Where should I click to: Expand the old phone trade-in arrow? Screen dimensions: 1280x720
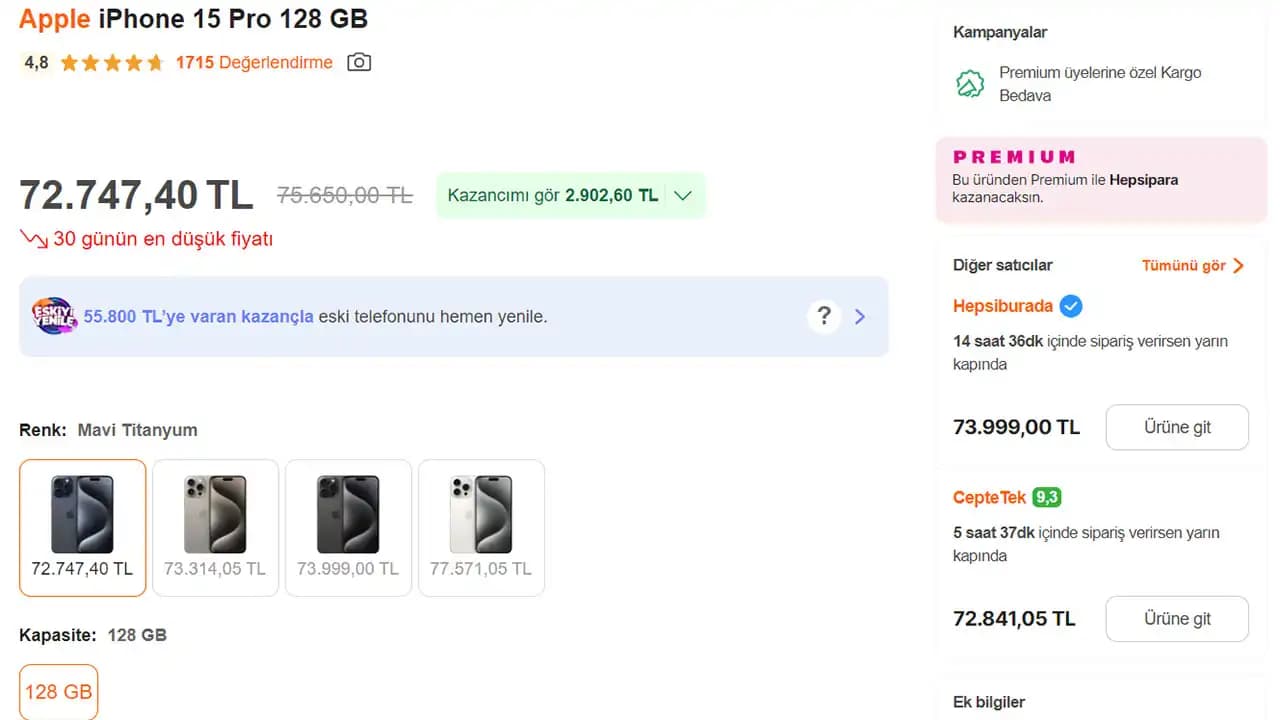pos(860,317)
